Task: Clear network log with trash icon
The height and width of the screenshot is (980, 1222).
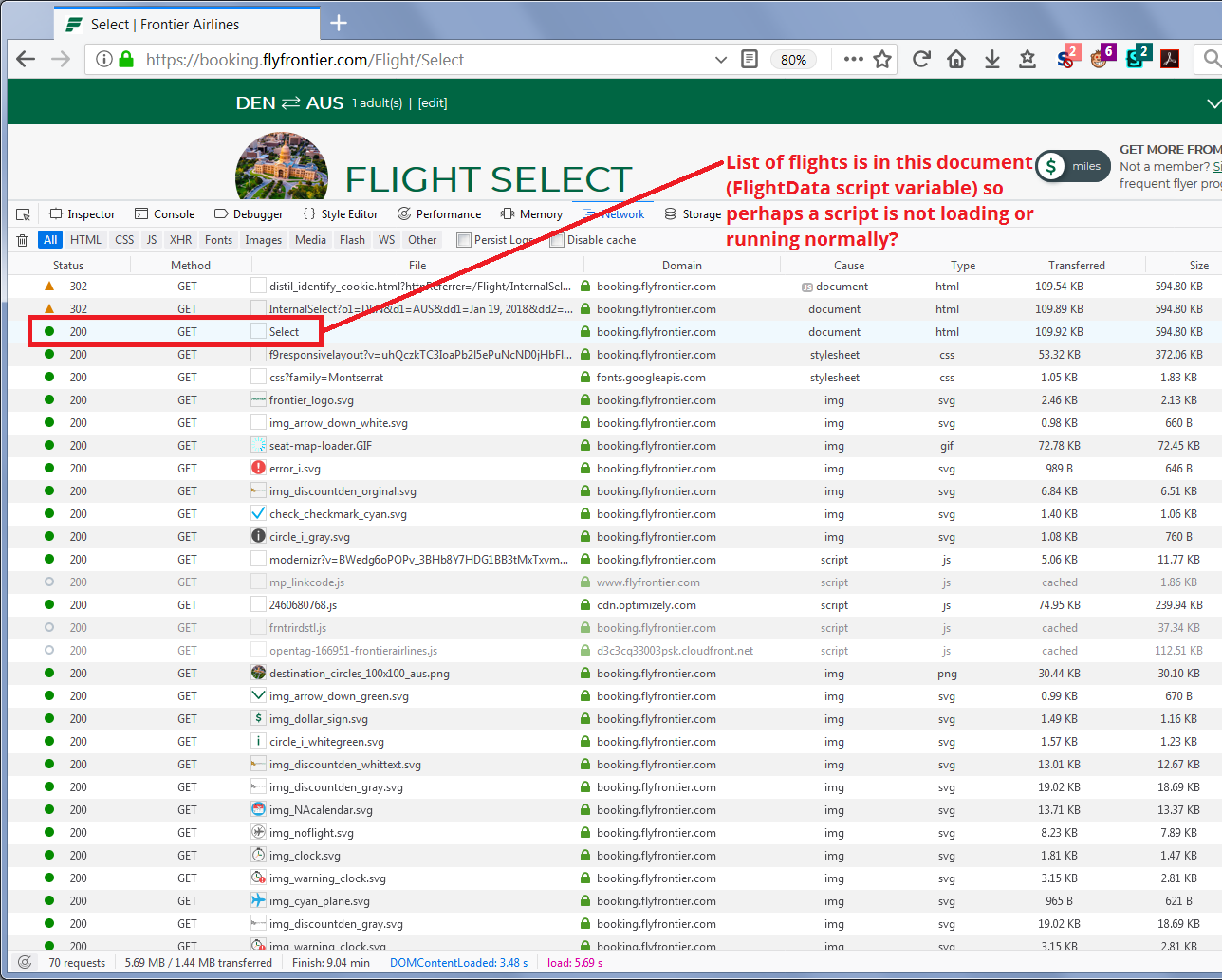Action: [23, 240]
